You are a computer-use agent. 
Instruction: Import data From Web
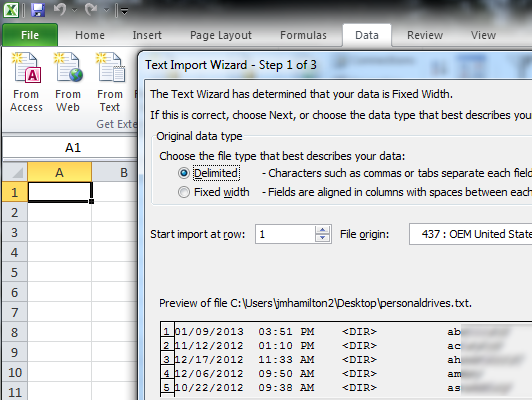click(68, 82)
